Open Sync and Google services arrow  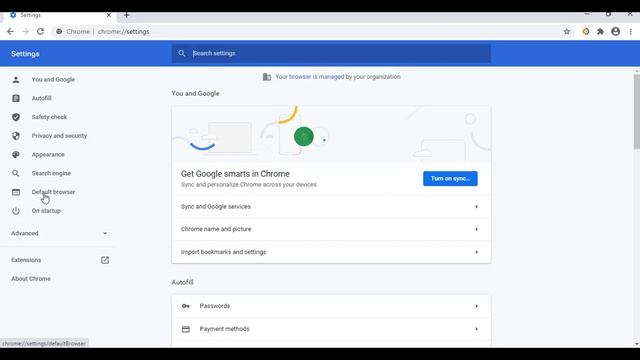476,207
